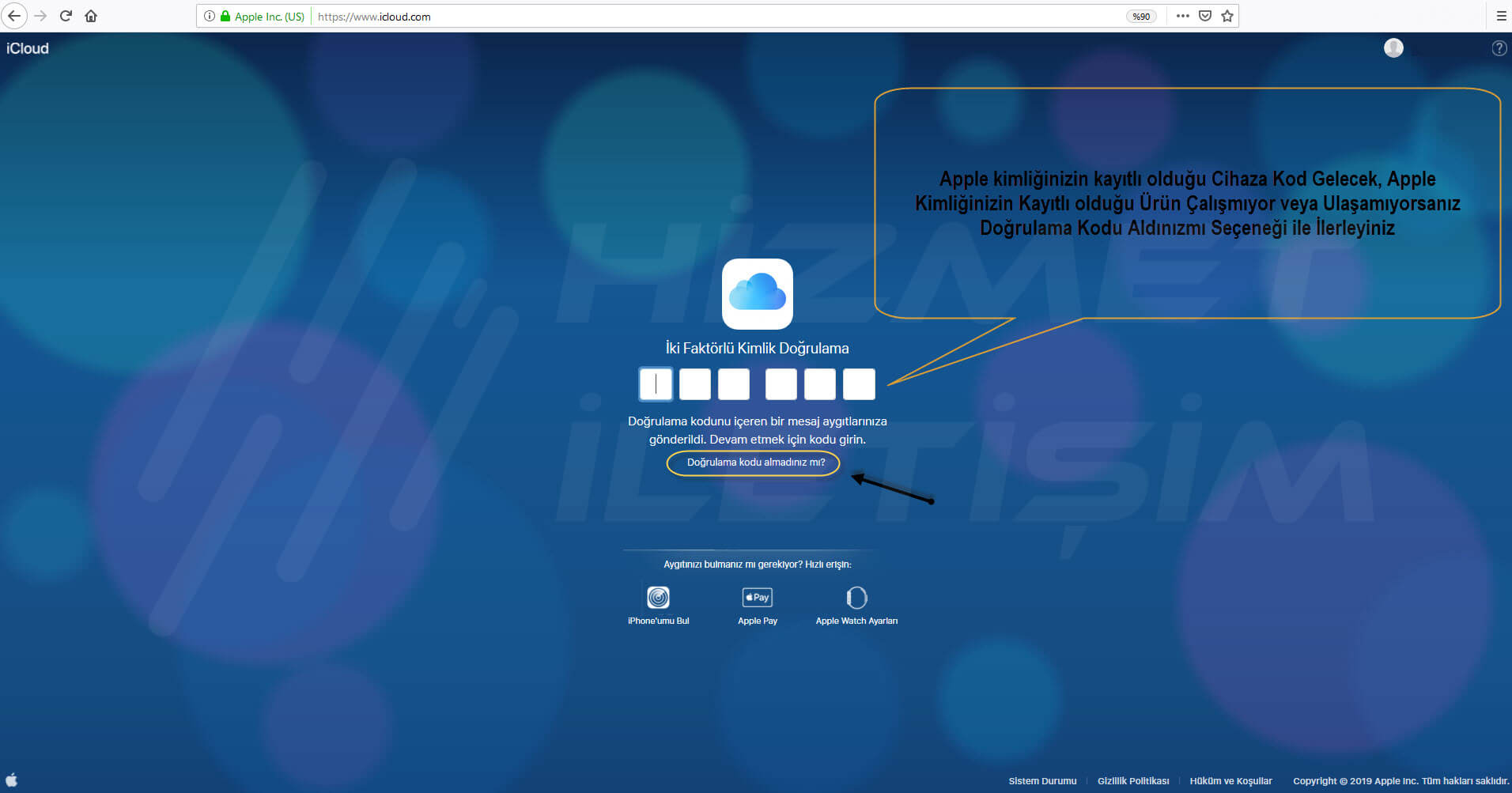
Task: Reload the page with refresh icon
Action: (x=66, y=16)
